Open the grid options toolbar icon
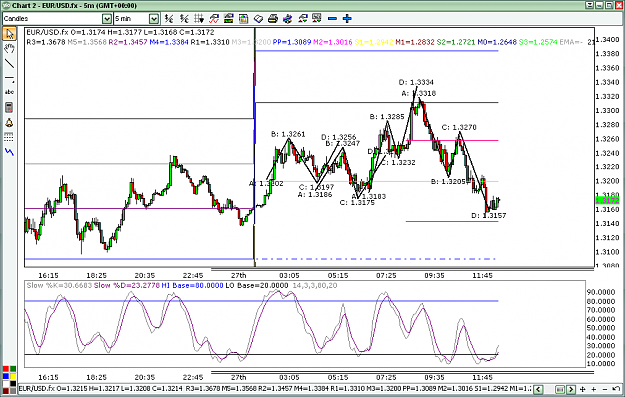The image size is (625, 397). pyautogui.click(x=199, y=18)
